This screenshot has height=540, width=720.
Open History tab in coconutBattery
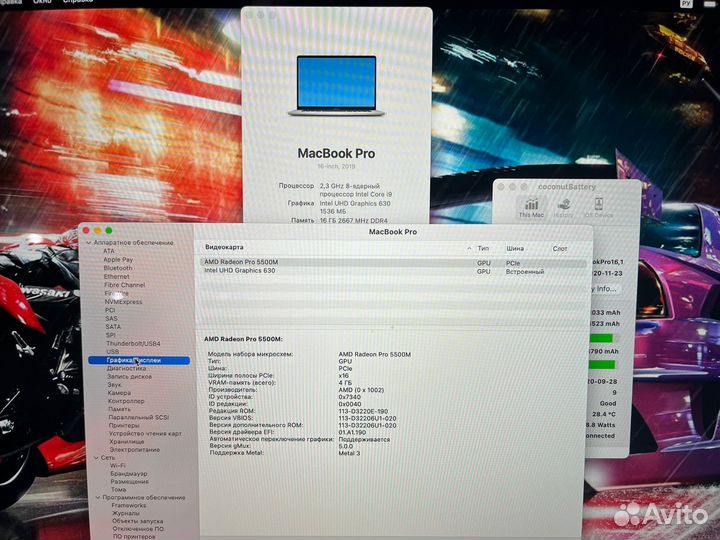point(563,208)
